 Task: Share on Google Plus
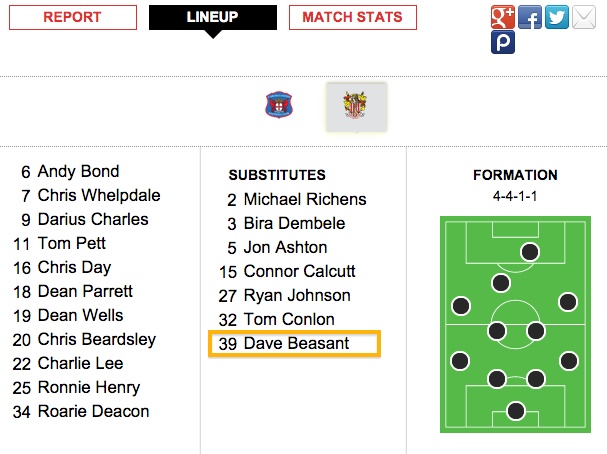point(503,17)
